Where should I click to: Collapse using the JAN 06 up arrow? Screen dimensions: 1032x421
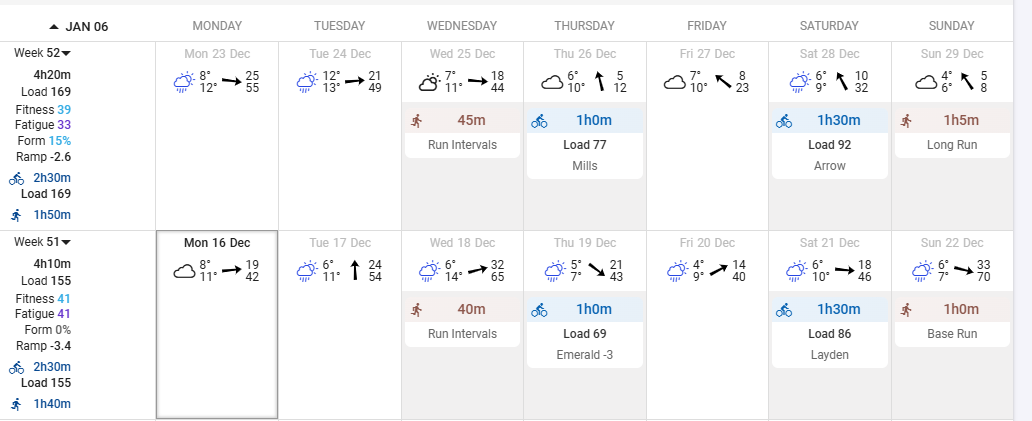(55, 26)
